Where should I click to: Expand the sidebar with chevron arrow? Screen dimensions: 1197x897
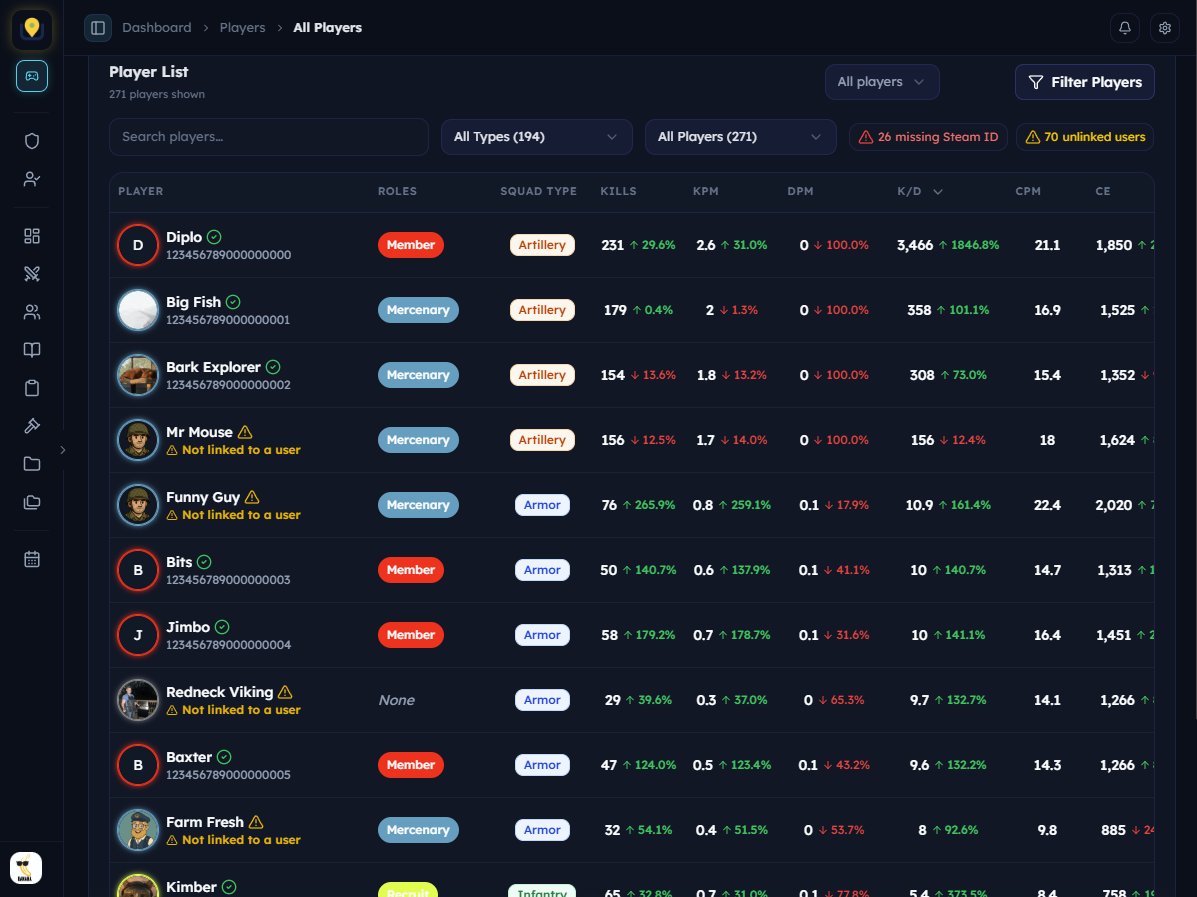(x=63, y=450)
